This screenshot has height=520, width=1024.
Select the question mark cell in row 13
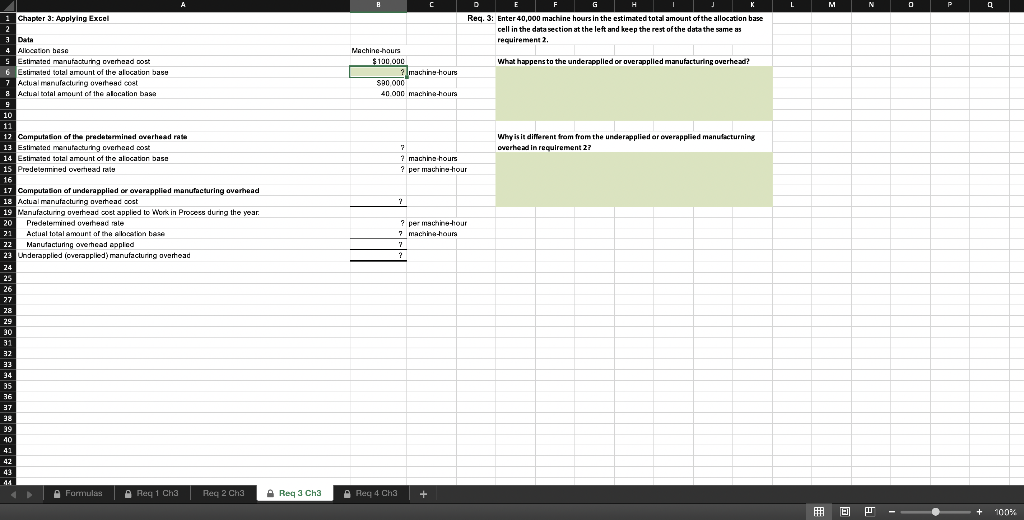(378, 148)
